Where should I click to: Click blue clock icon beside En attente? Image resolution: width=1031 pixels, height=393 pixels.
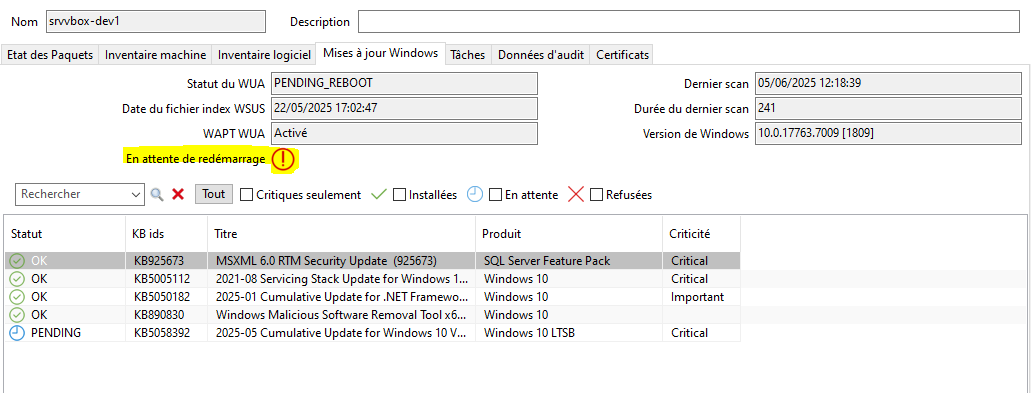[x=475, y=194]
